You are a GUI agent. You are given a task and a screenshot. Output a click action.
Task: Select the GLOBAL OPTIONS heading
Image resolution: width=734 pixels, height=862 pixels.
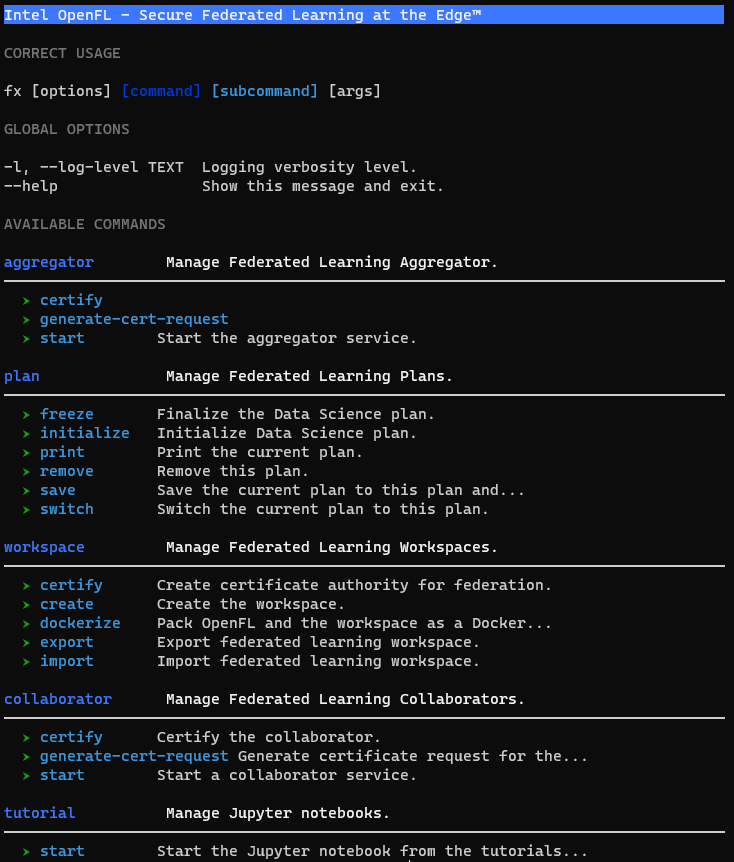click(67, 129)
